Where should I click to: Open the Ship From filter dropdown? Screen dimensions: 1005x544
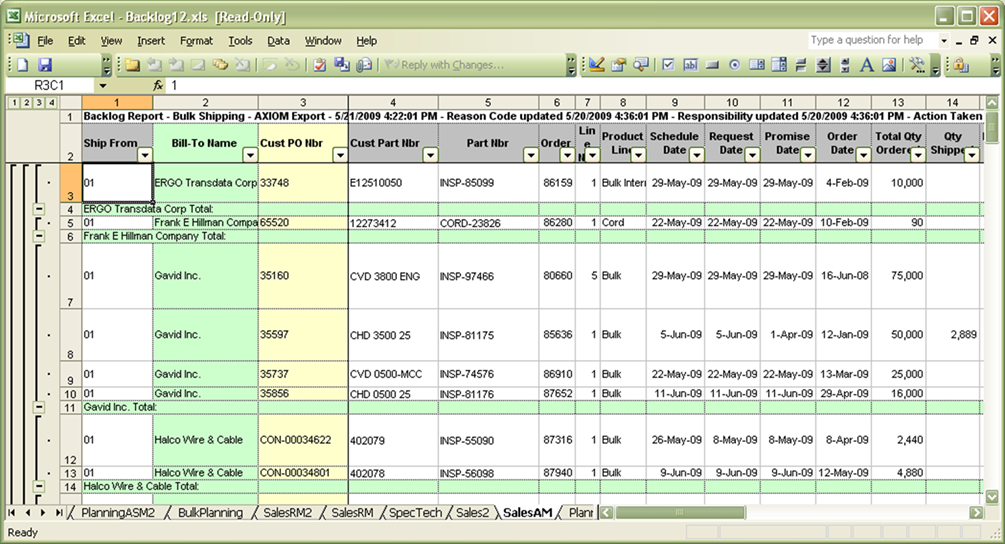point(145,155)
